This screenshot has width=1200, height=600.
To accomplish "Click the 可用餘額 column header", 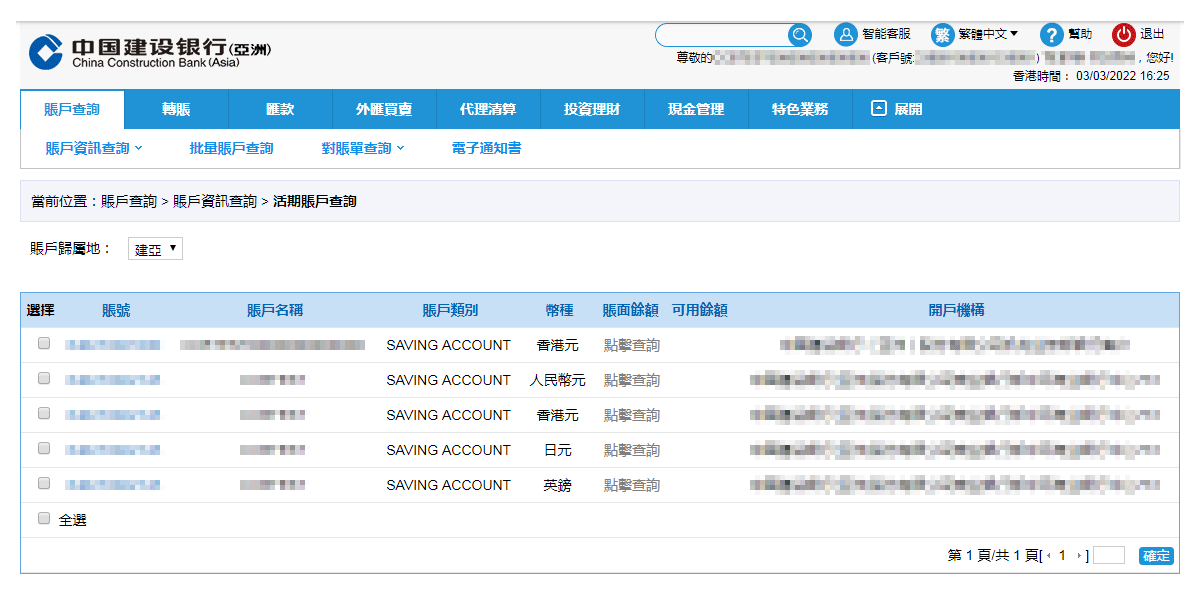I will [700, 310].
